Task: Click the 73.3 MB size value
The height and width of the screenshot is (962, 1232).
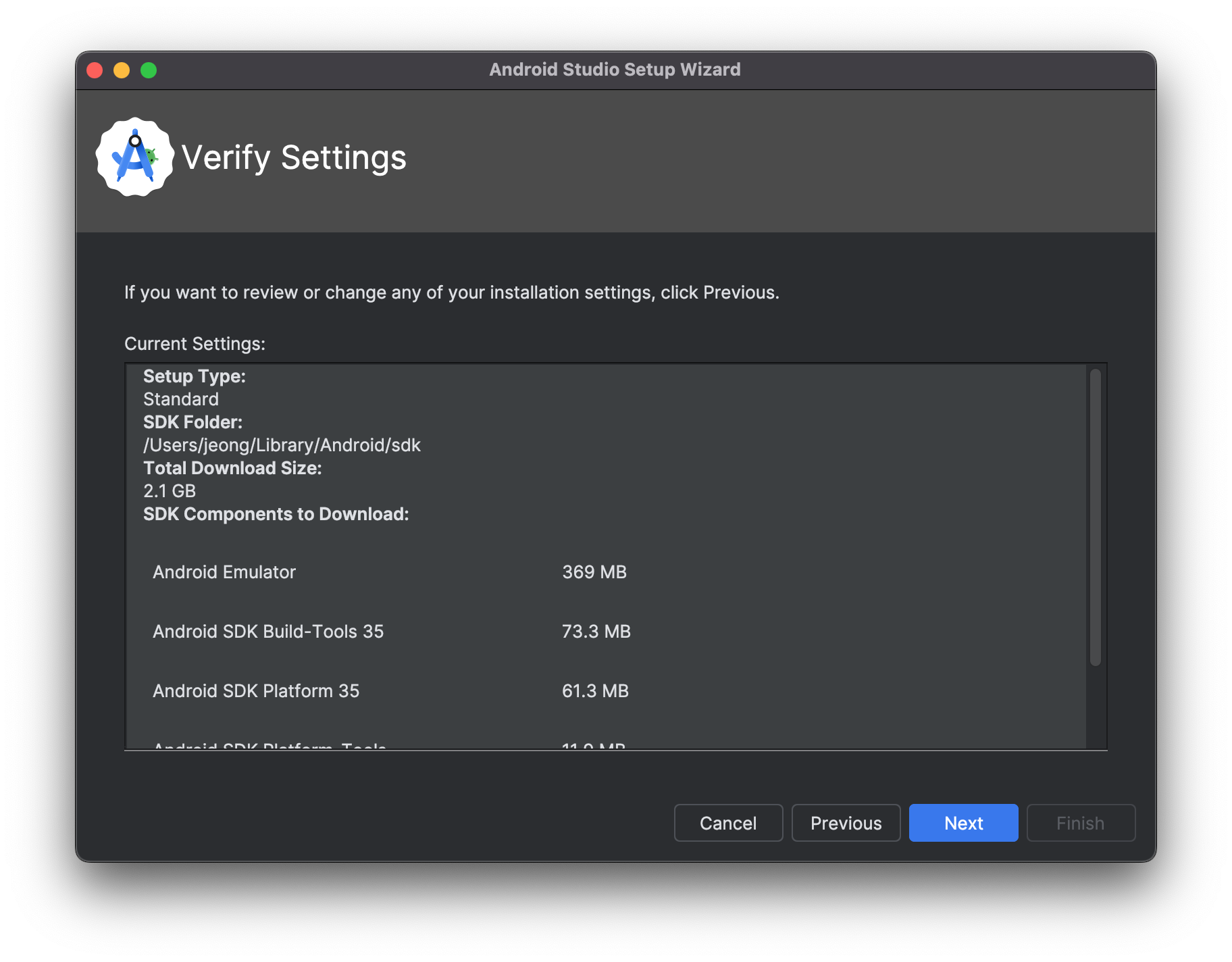Action: pos(596,632)
